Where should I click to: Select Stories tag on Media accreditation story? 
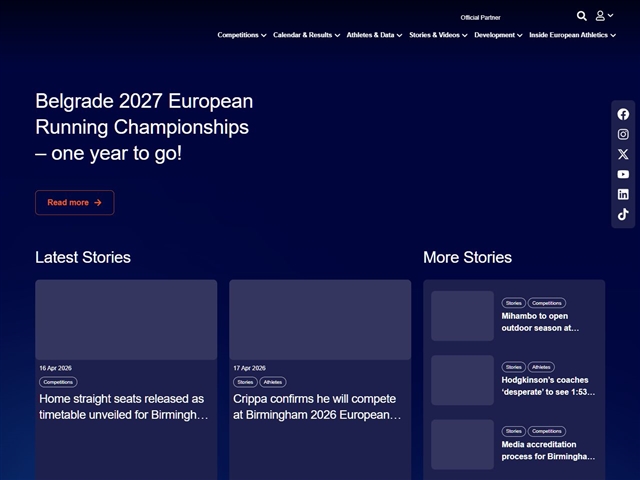(x=513, y=431)
